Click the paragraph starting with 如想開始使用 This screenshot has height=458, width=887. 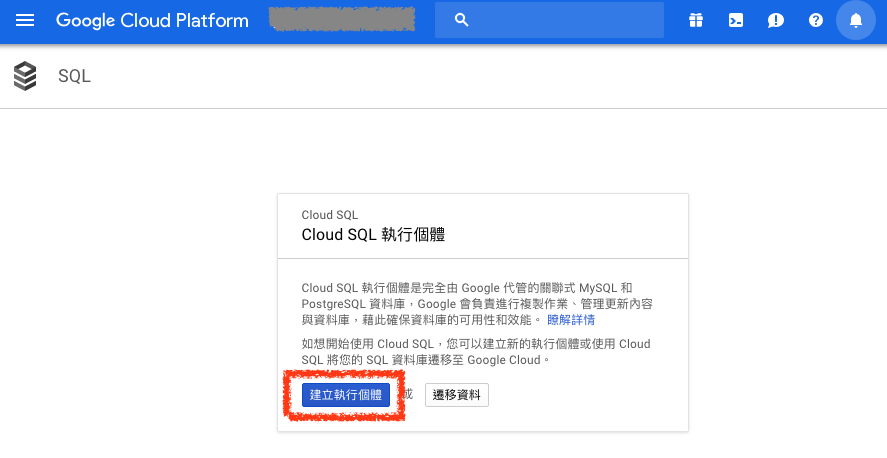point(476,351)
